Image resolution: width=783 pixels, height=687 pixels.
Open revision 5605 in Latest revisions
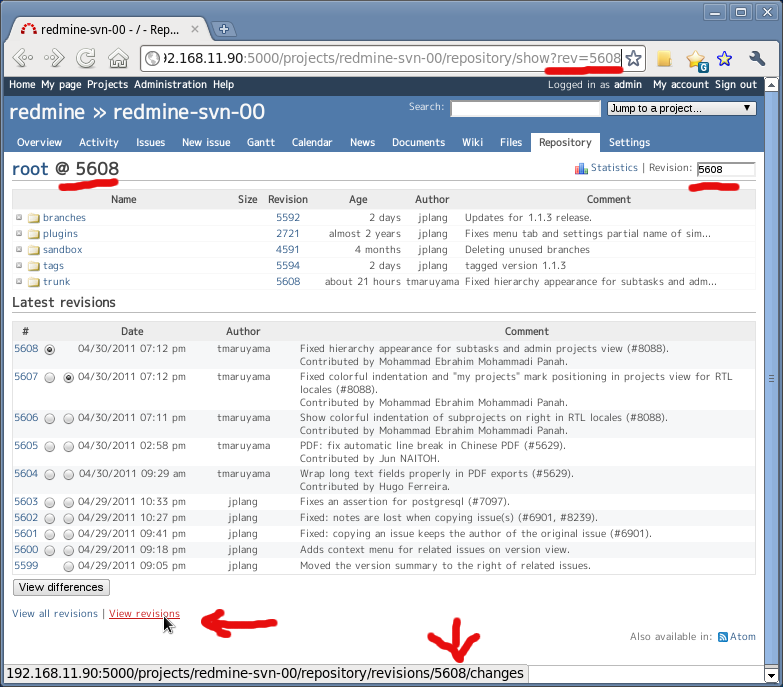coord(26,445)
